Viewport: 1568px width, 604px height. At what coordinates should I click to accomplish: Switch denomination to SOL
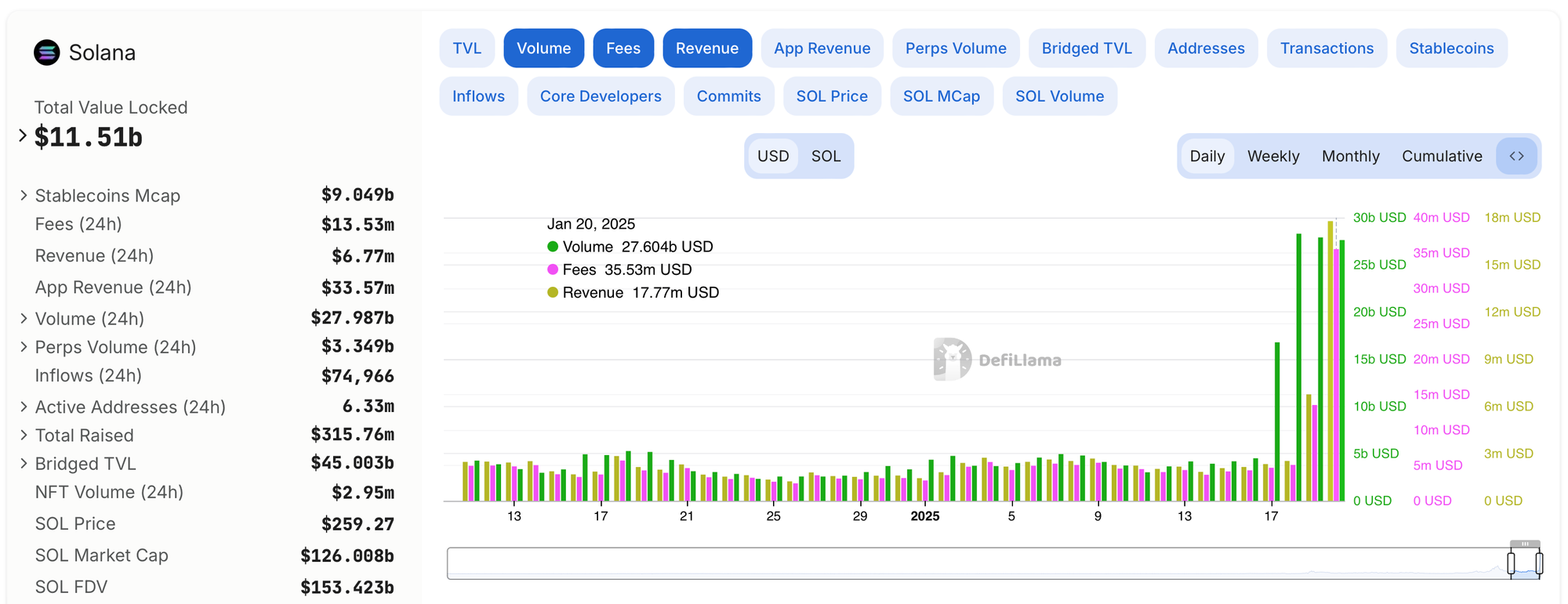[826, 156]
